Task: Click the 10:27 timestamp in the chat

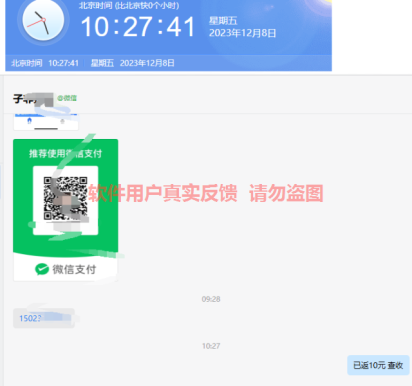Action: [211, 346]
